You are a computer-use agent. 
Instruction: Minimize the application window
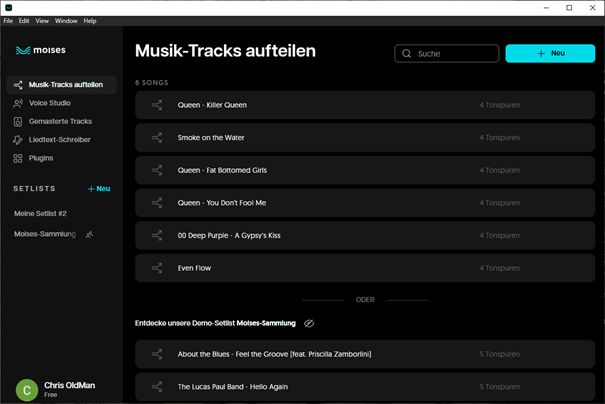(x=546, y=8)
